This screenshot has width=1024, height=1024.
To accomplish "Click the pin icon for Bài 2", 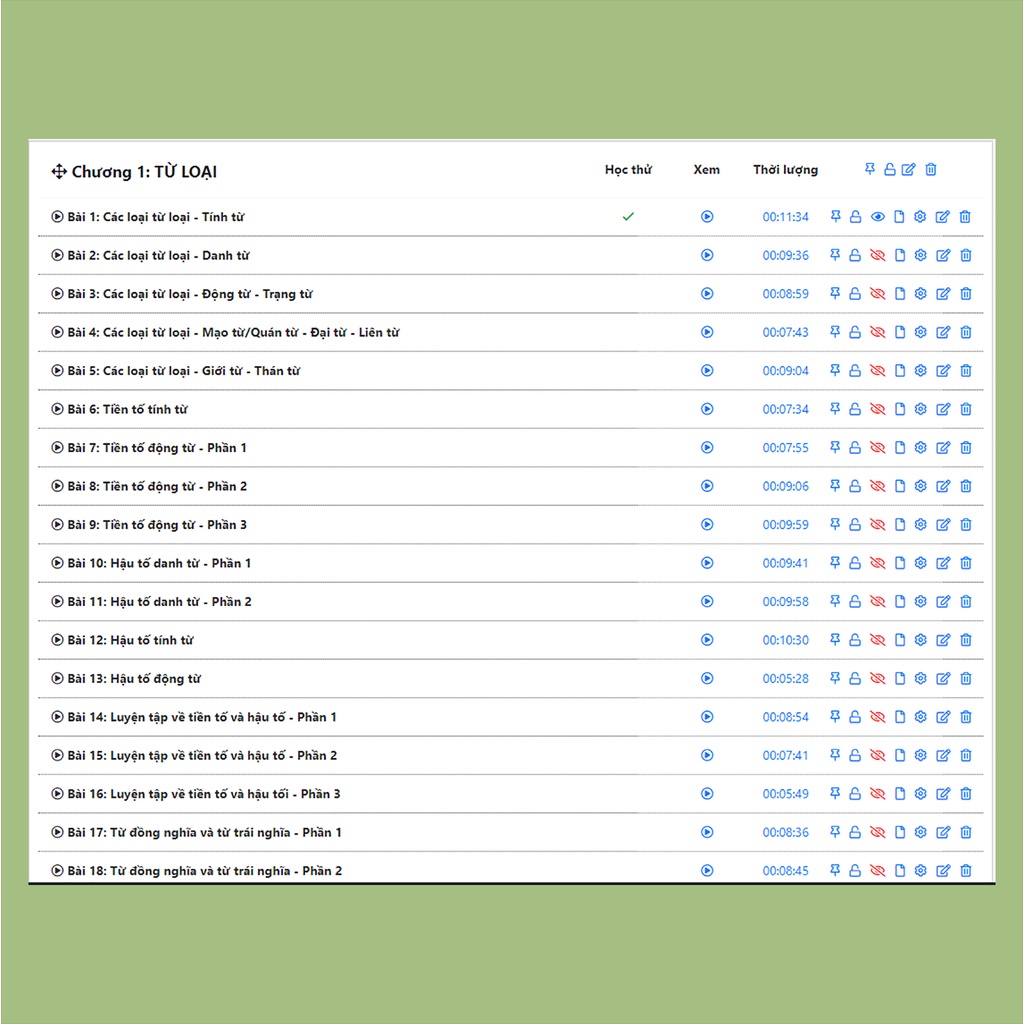I will 835,255.
